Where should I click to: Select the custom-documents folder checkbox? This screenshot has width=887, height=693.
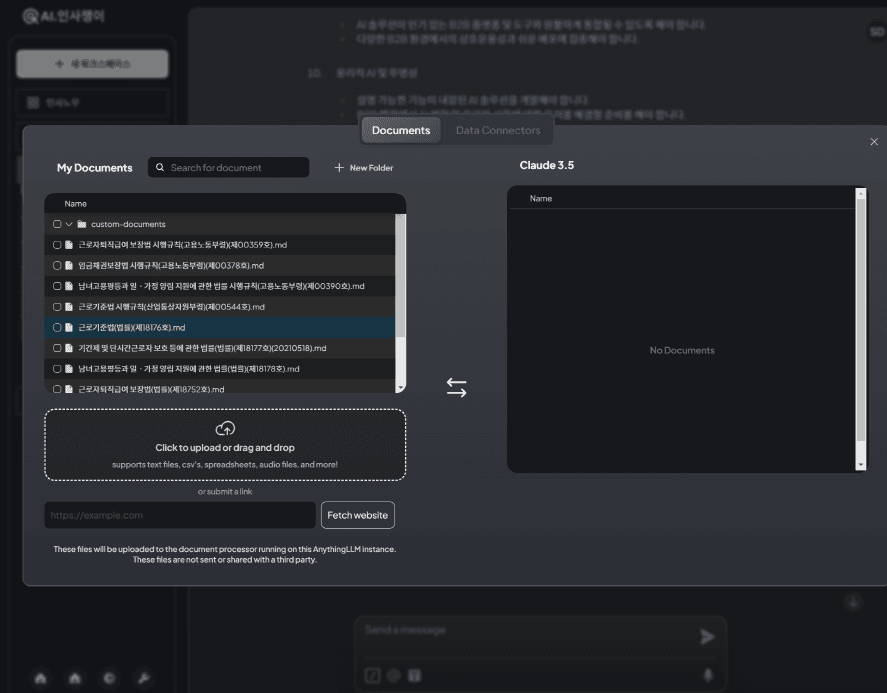tap(58, 223)
